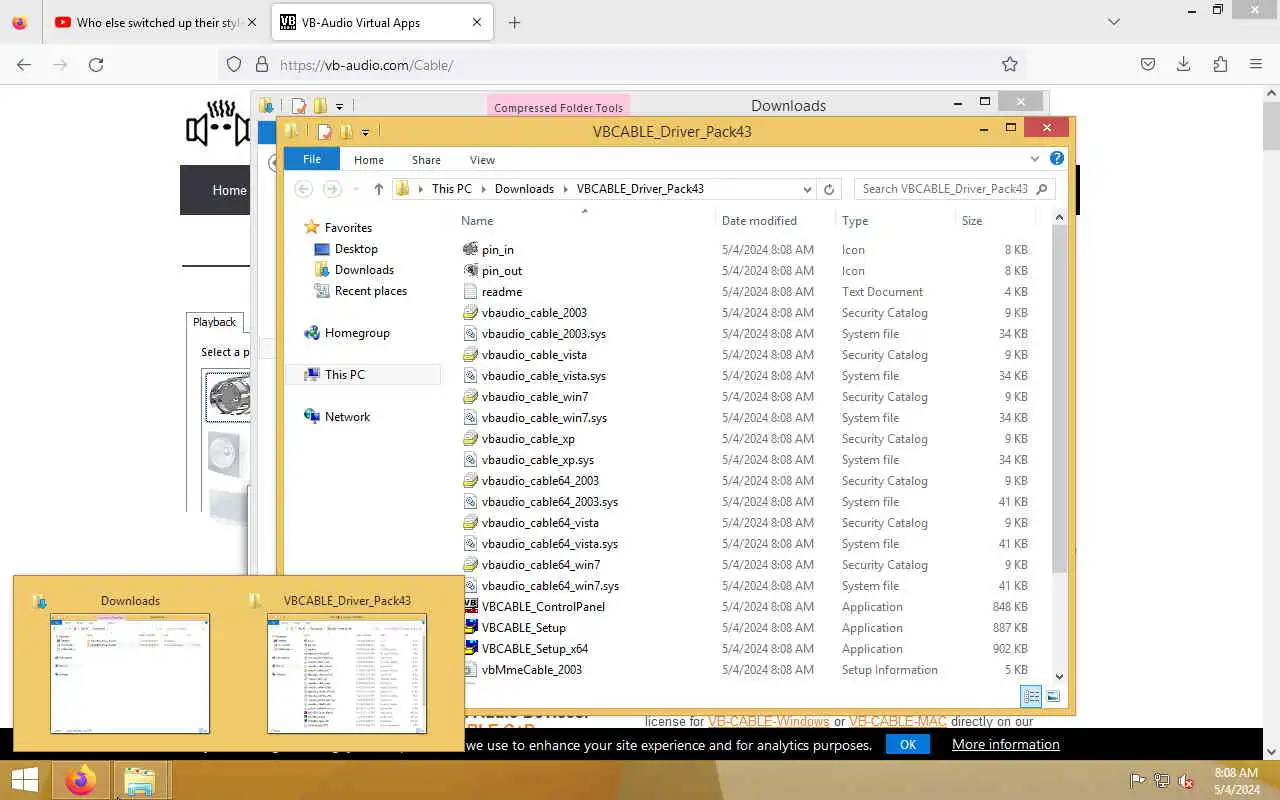Sort by Date modified column

click(x=775, y=220)
